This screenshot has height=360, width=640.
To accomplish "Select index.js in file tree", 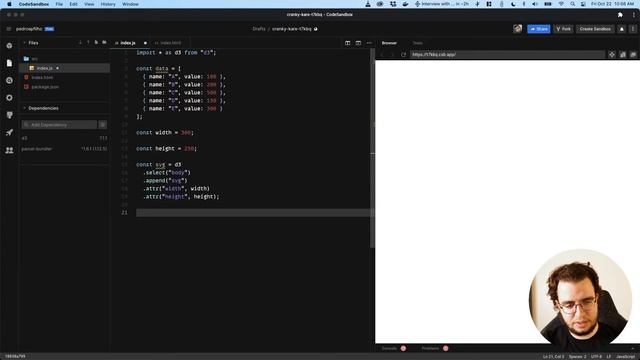I will pyautogui.click(x=44, y=68).
